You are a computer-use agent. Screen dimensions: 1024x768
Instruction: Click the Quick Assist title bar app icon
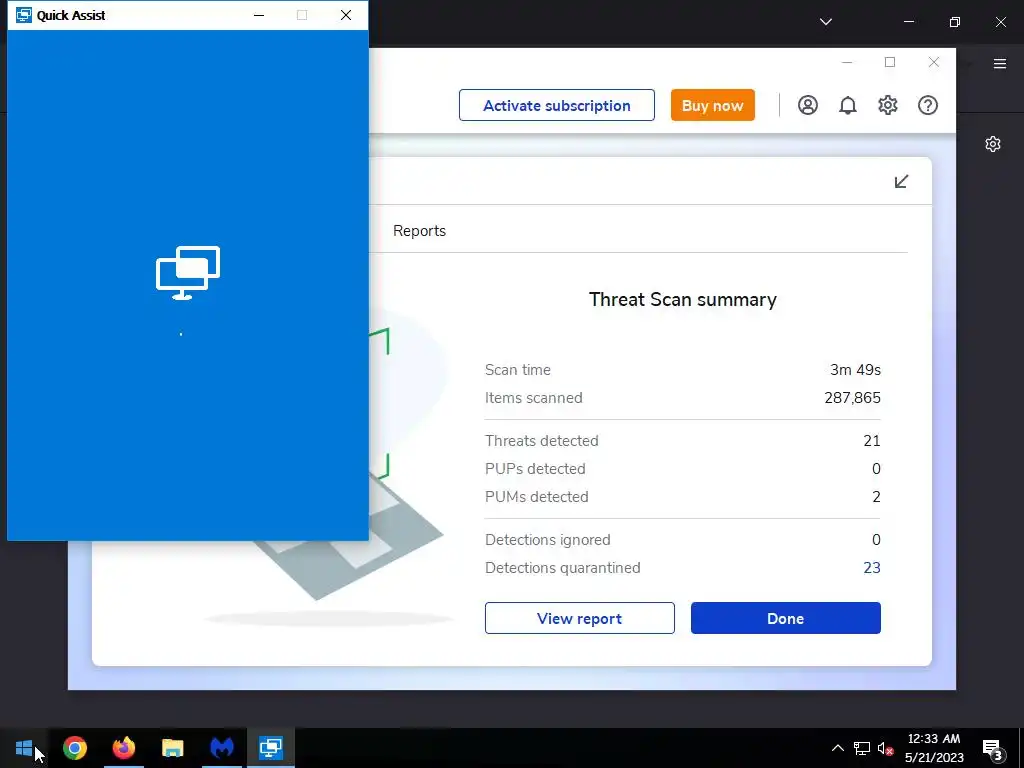[x=24, y=15]
